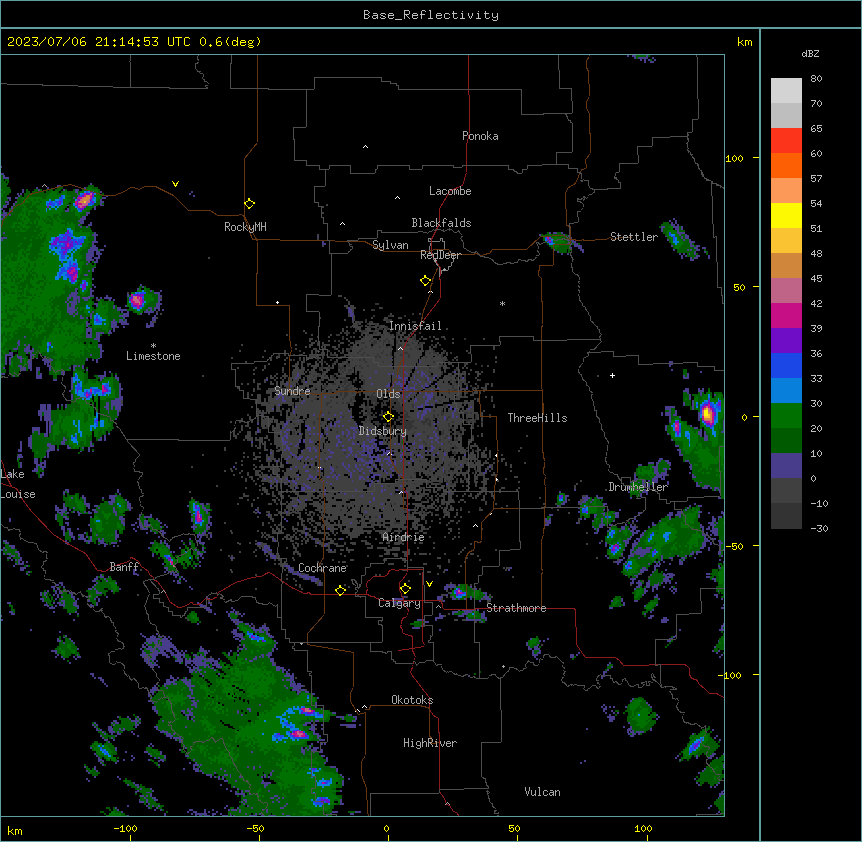The image size is (862, 842).
Task: Click the yellow radar site marker near Didsbury
Action: 389,417
